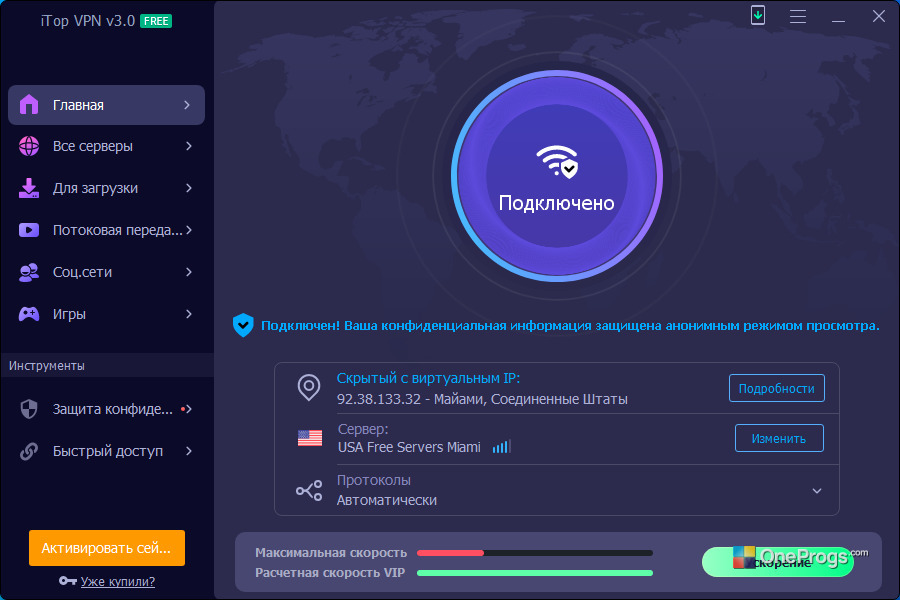Open the Главная menu item
Screen dimensions: 900x600
(x=106, y=105)
